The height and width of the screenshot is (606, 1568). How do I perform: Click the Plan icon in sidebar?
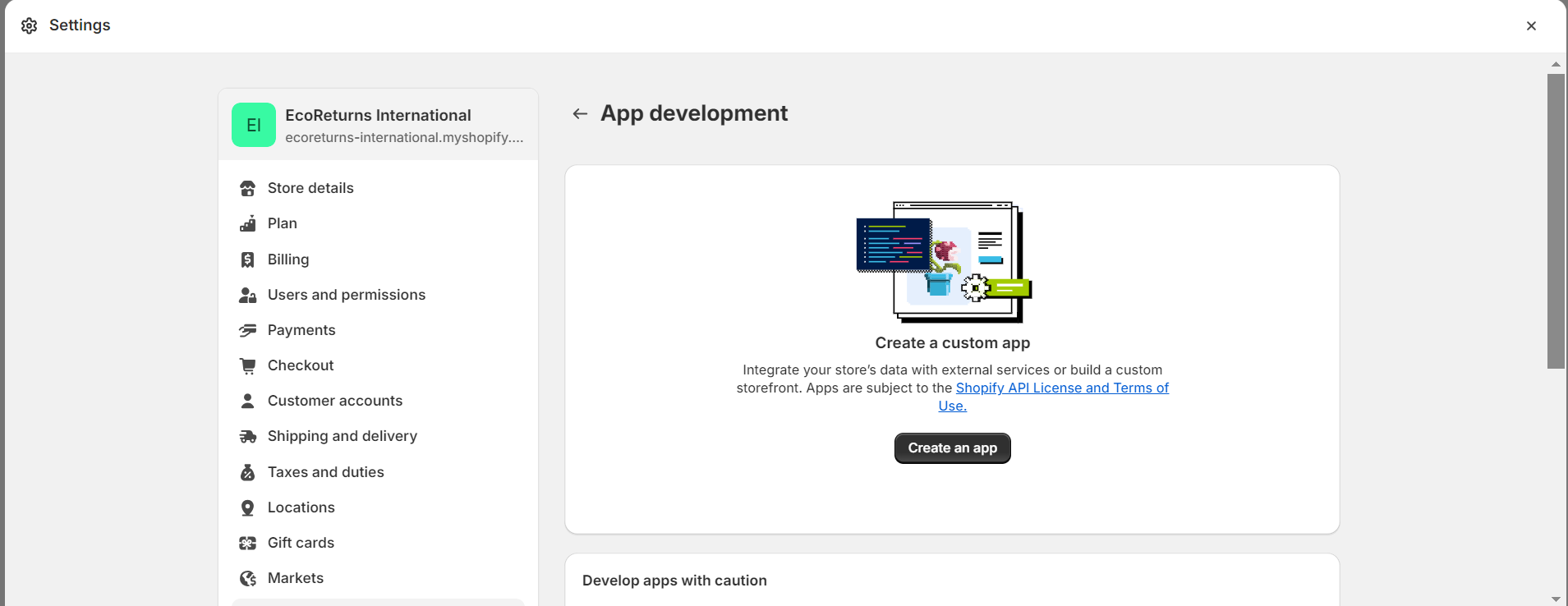(x=247, y=224)
